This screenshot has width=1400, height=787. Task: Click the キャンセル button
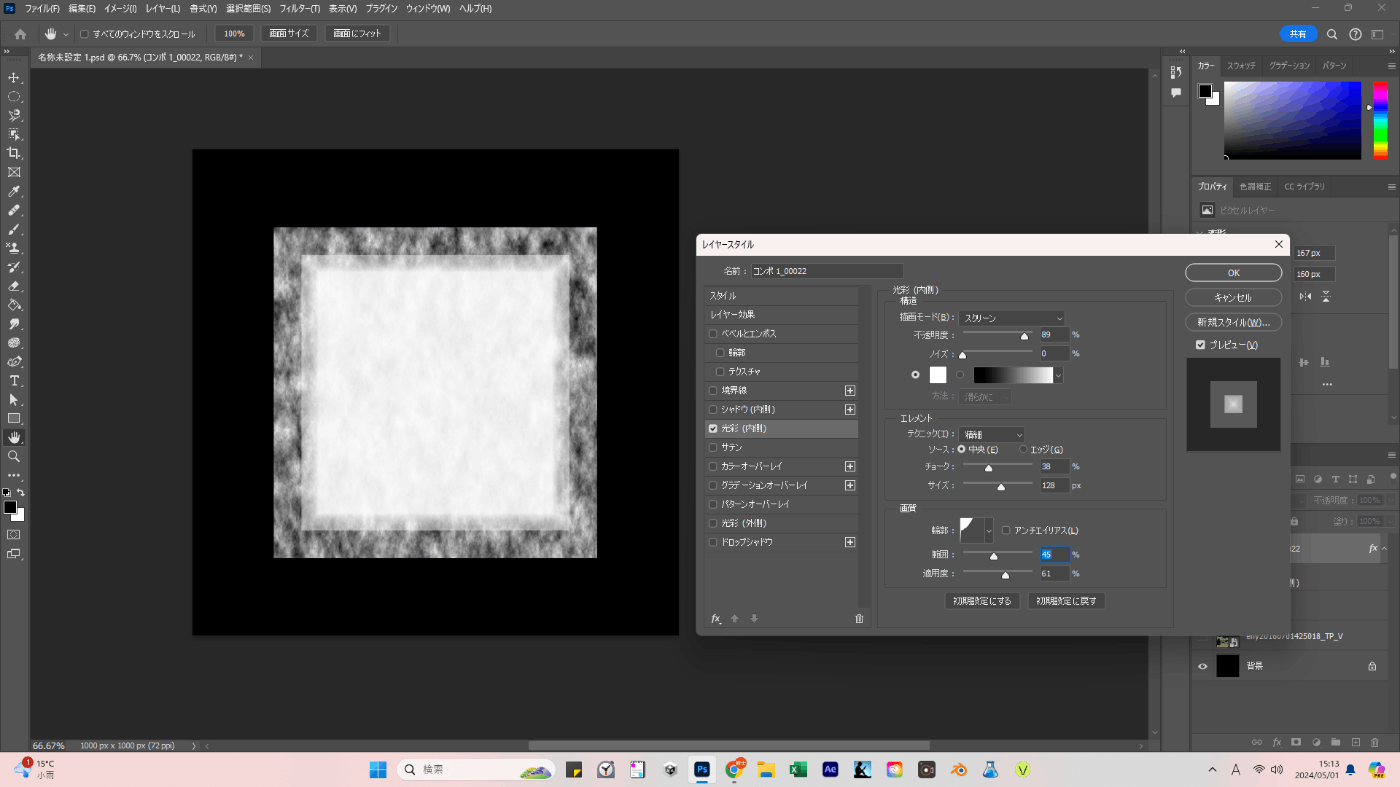point(1233,298)
